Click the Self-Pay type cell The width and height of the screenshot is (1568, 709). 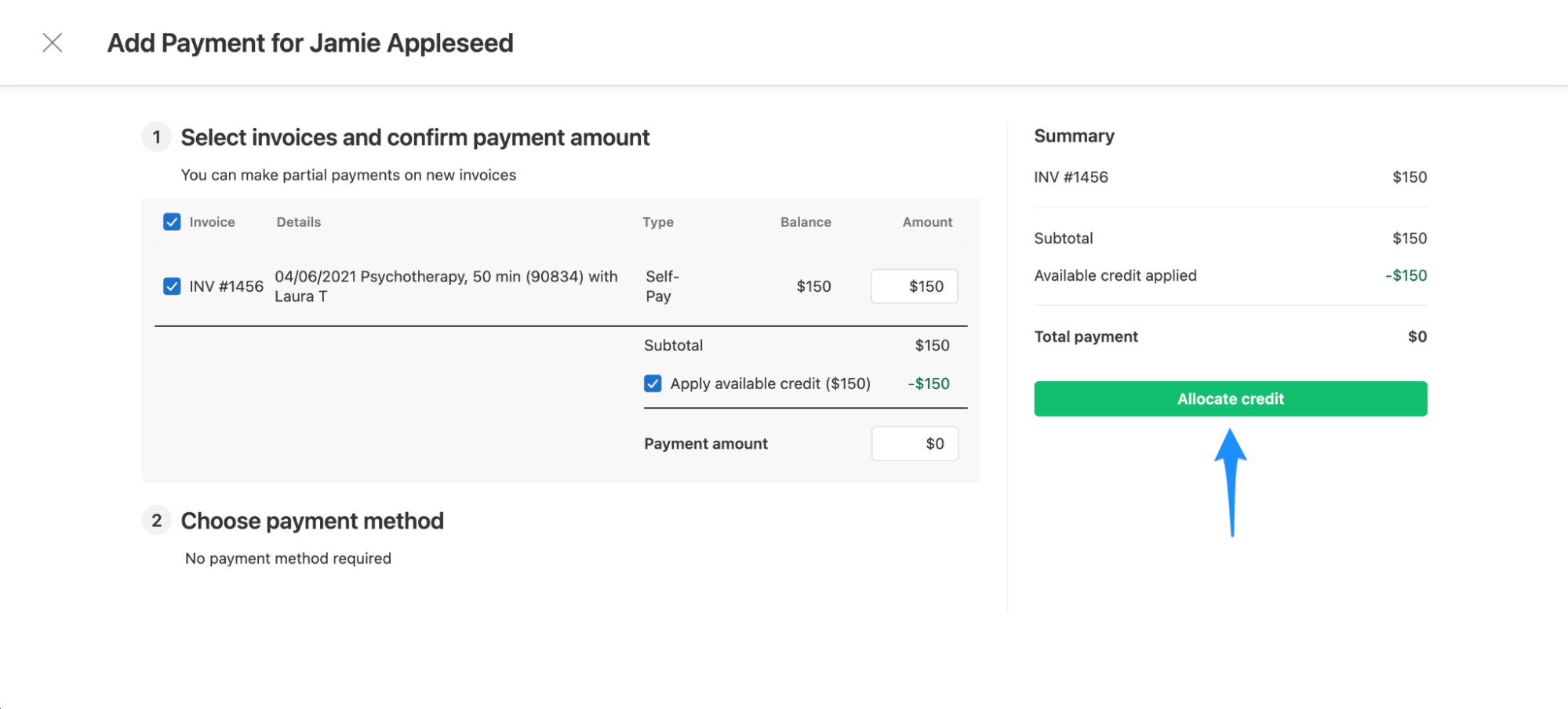click(662, 286)
